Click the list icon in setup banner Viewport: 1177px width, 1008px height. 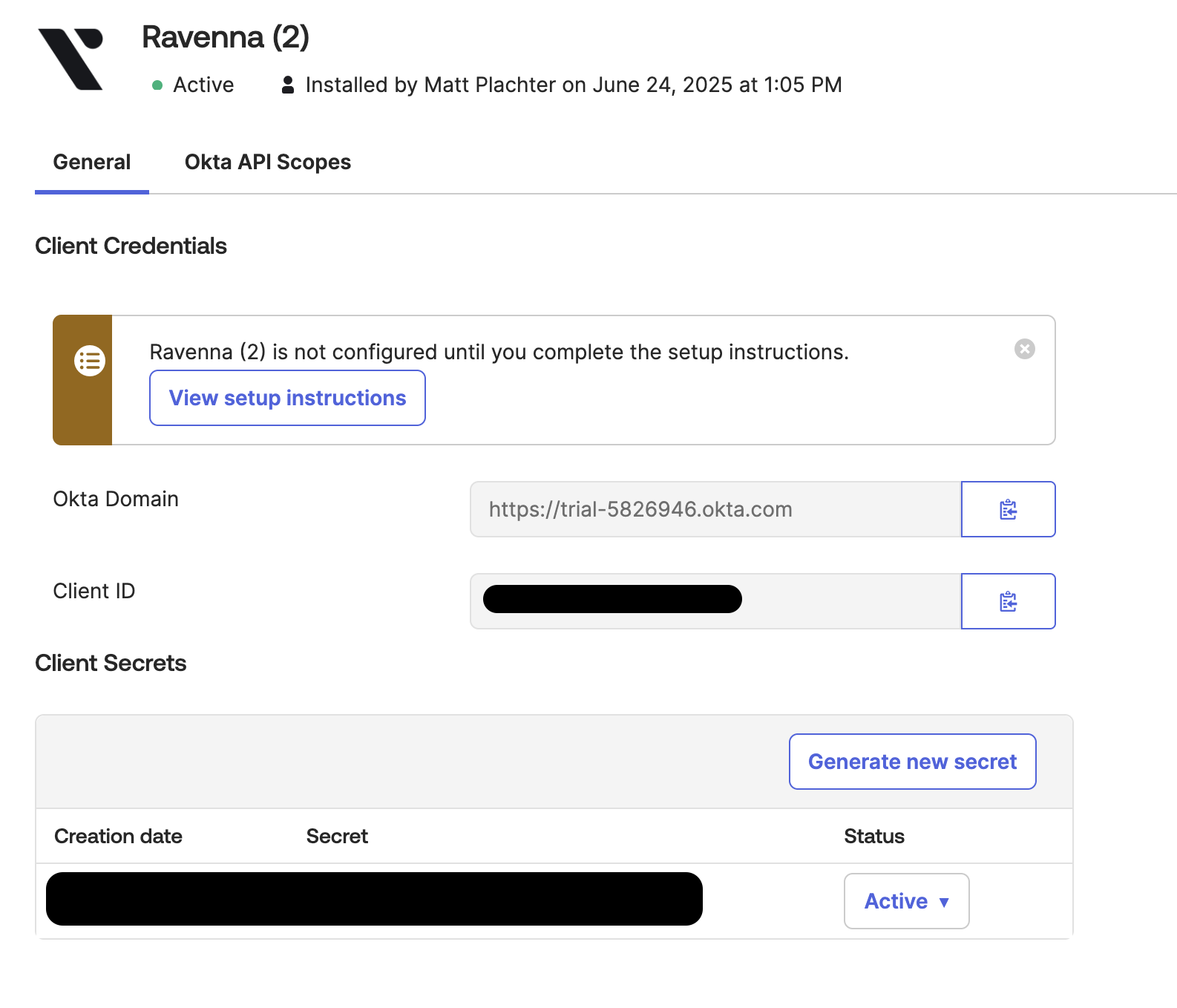click(x=90, y=361)
